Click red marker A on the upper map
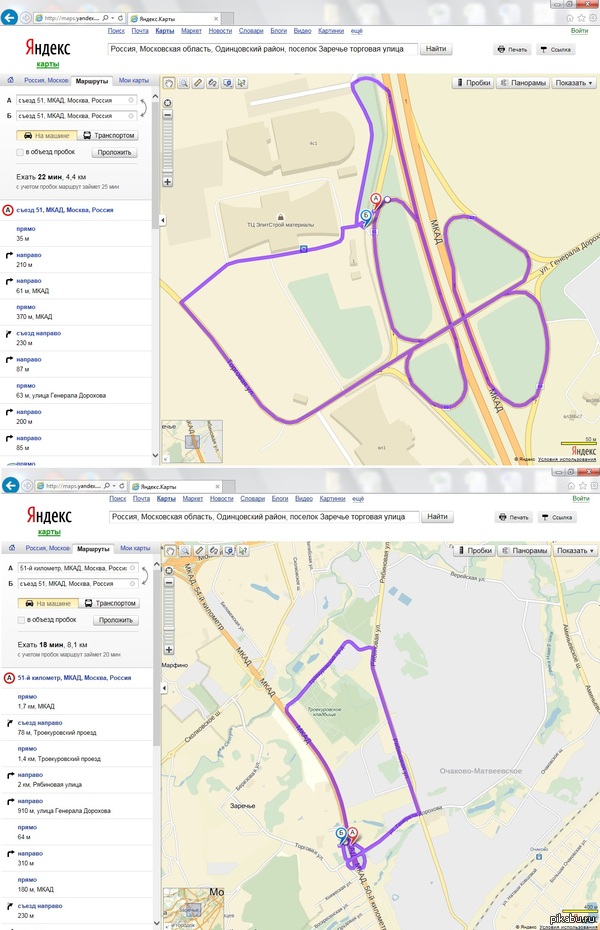Screen dimensions: 600x930 coord(377,199)
